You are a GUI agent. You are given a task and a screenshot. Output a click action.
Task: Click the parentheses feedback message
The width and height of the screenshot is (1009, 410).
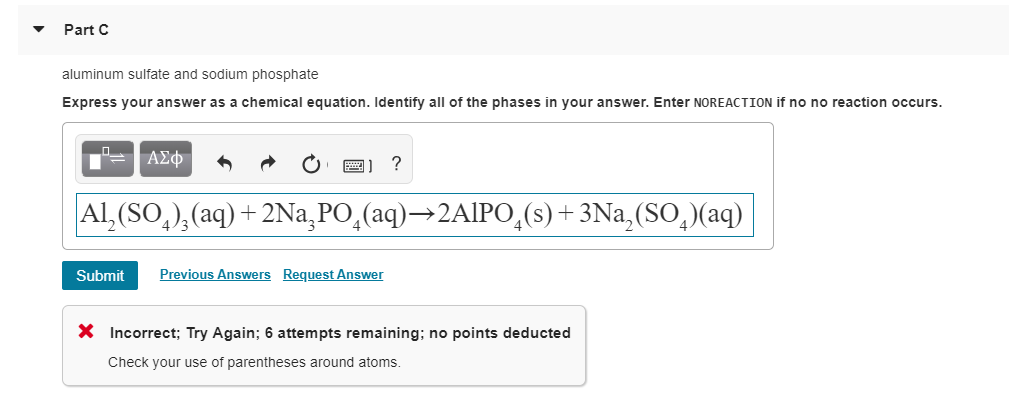click(254, 362)
